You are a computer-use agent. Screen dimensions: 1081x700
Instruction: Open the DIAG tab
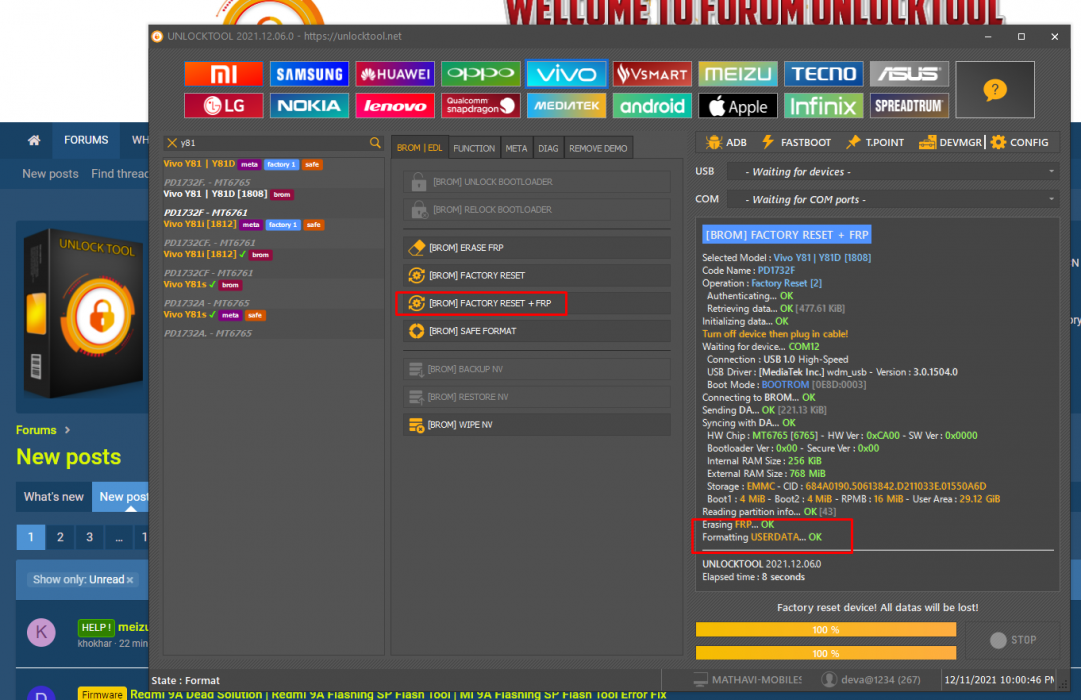coord(548,148)
